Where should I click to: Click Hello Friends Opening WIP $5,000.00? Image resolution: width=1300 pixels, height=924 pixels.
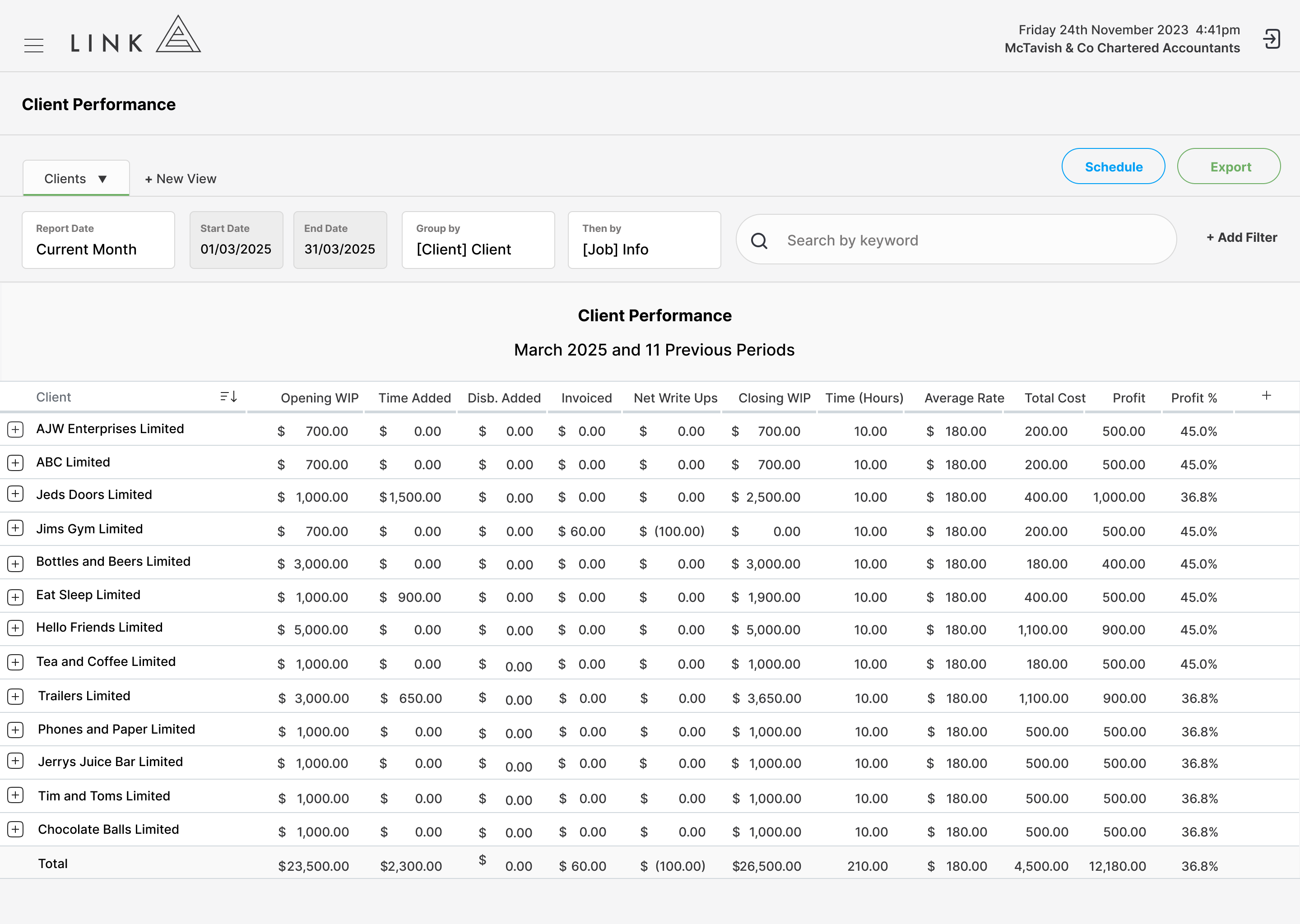pyautogui.click(x=312, y=630)
